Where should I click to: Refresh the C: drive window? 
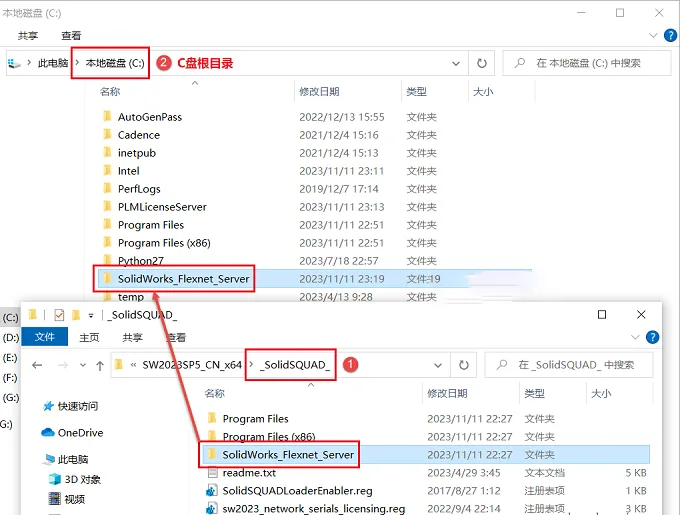pos(481,64)
